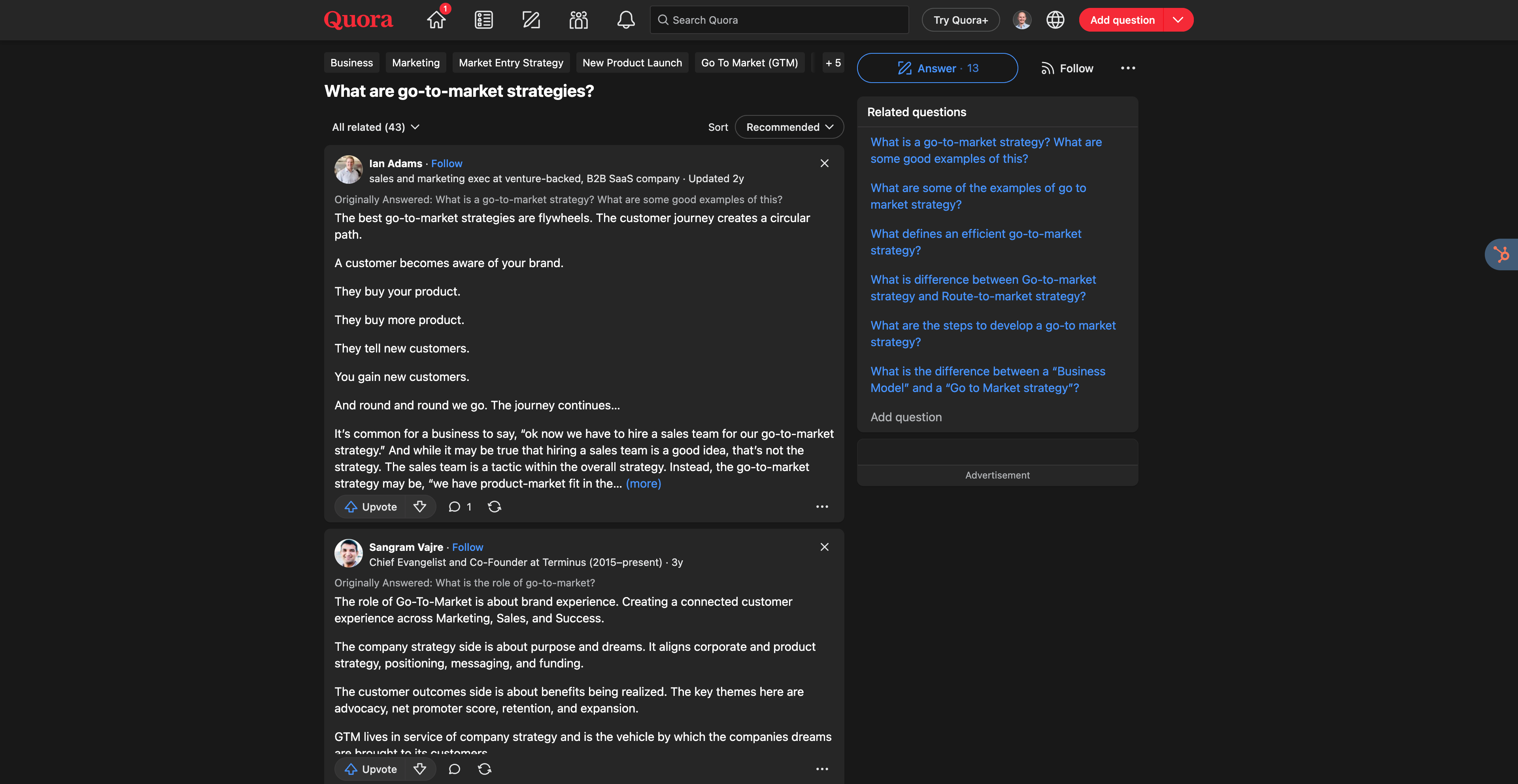This screenshot has width=1518, height=784.
Task: Open the Answer pencil icon in navbar
Action: point(531,20)
